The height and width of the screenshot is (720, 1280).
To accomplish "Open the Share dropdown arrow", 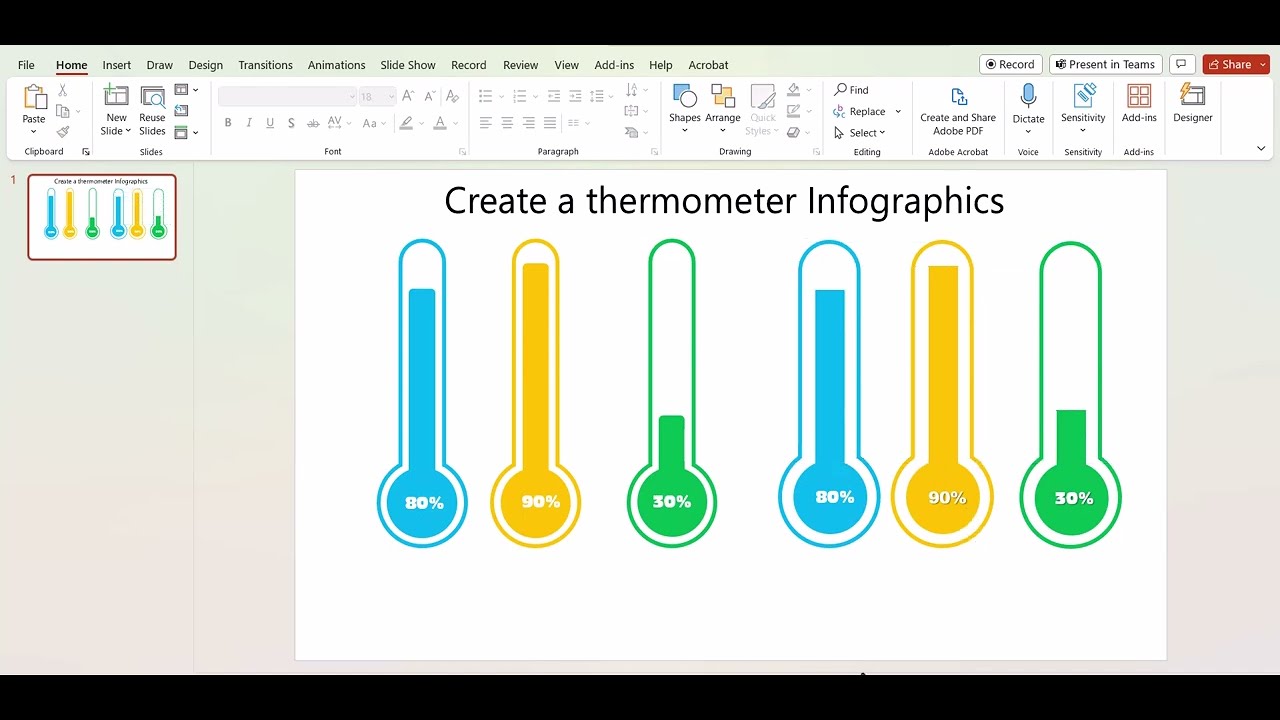I will pyautogui.click(x=1264, y=64).
